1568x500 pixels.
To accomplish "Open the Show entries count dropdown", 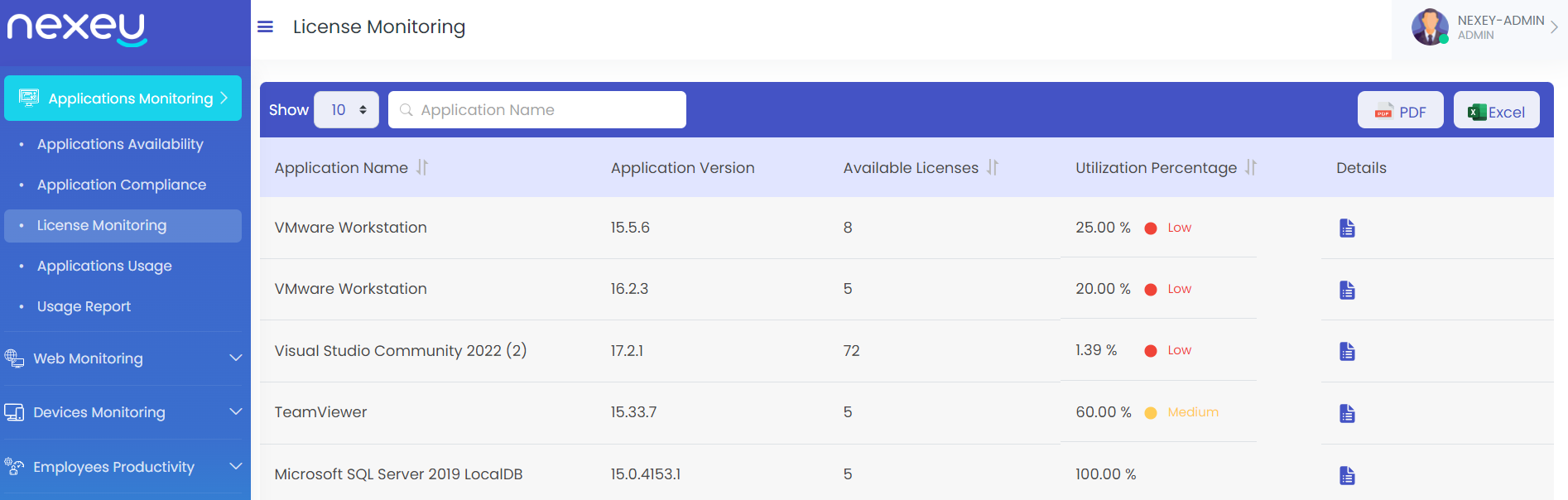I will [x=346, y=110].
